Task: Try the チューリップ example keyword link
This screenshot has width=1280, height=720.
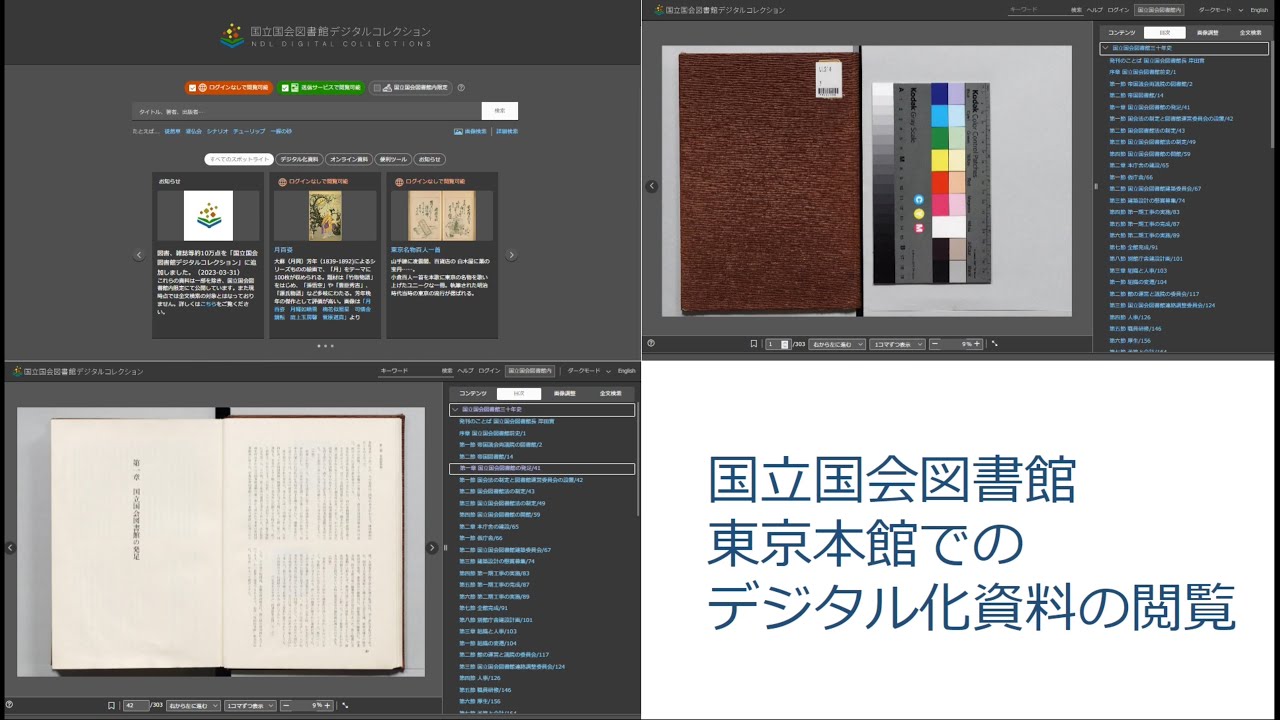Action: click(x=249, y=131)
